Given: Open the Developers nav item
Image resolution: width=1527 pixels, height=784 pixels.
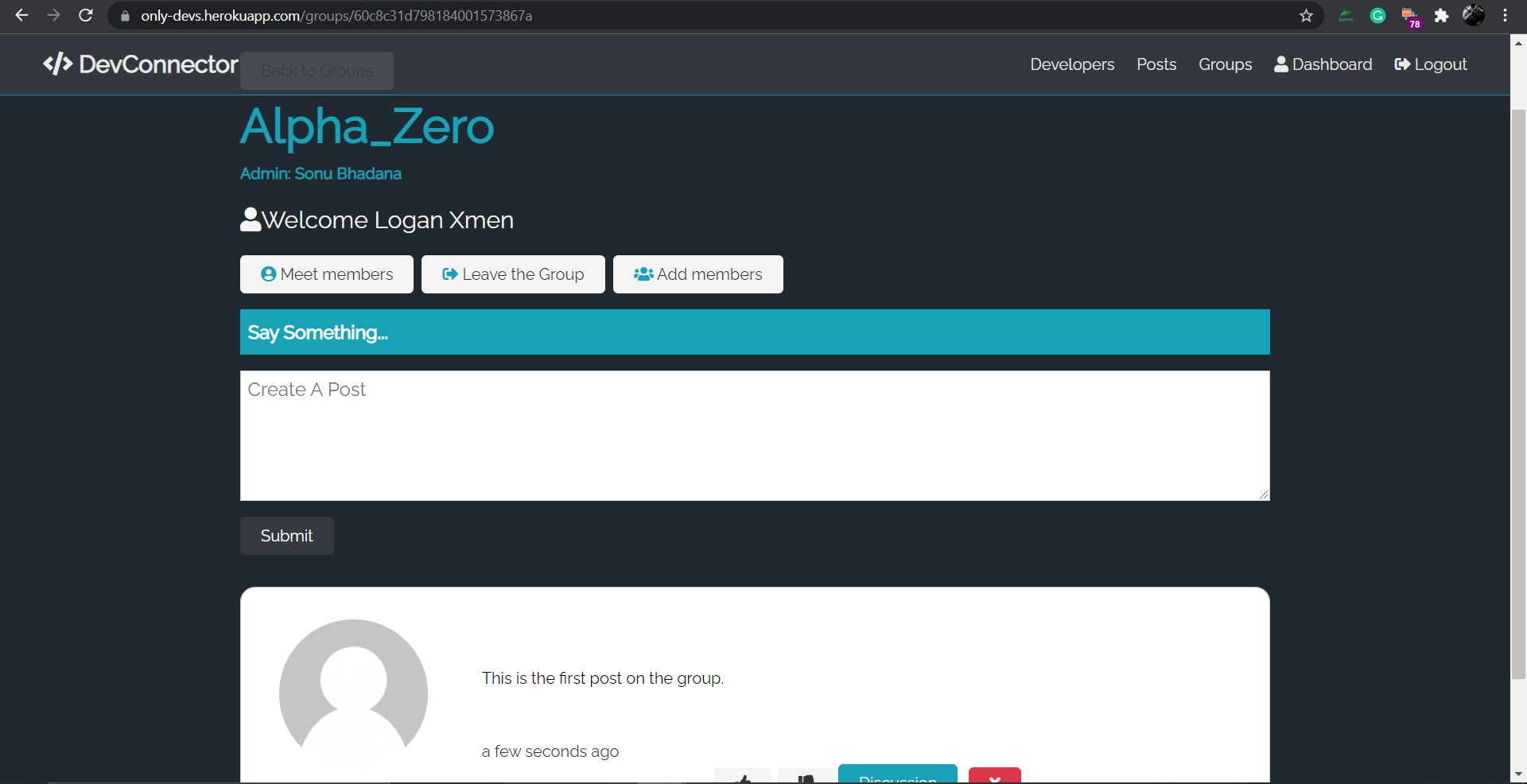Looking at the screenshot, I should [x=1072, y=64].
